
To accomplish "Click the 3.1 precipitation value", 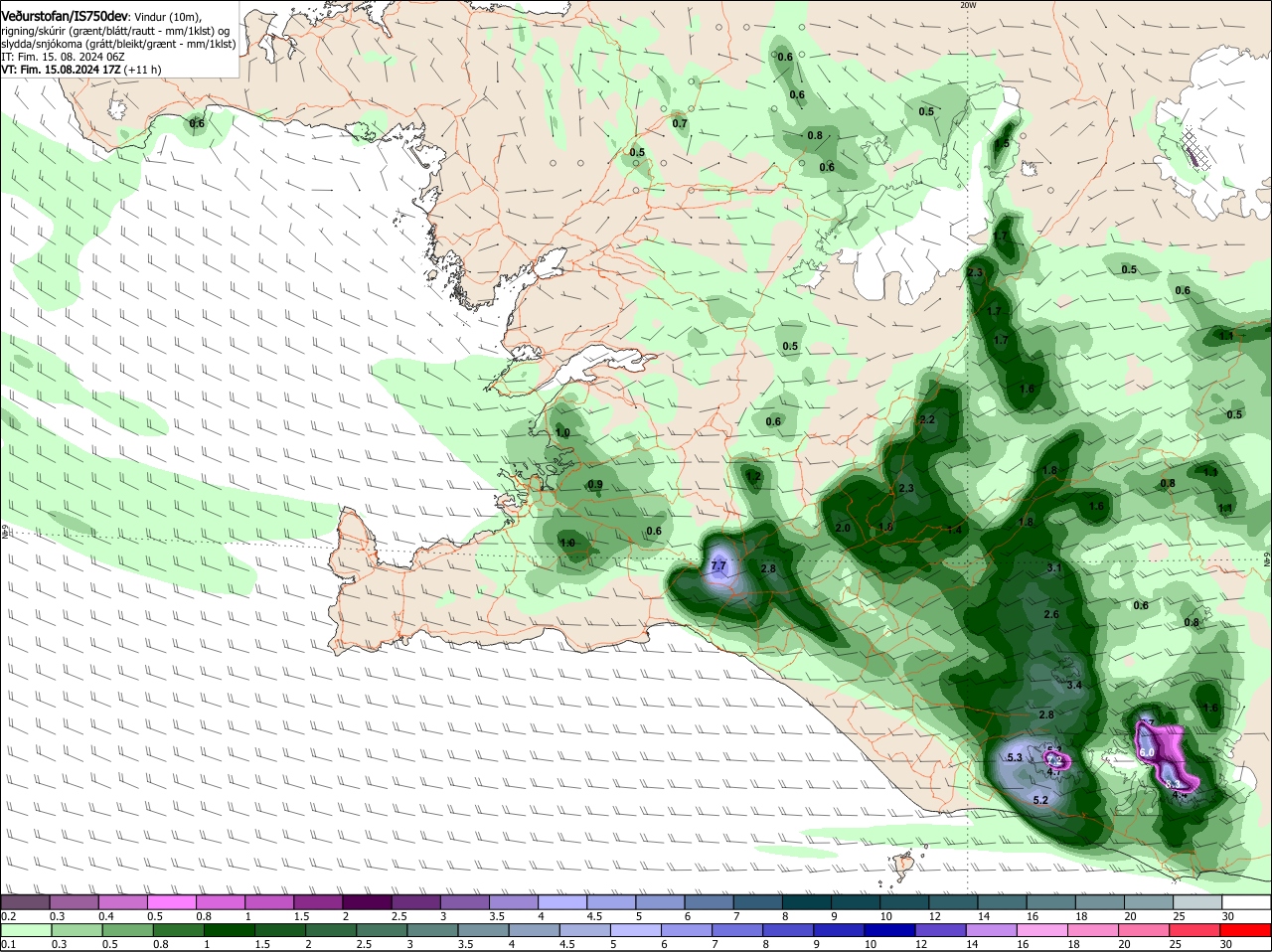I will pos(1054,568).
